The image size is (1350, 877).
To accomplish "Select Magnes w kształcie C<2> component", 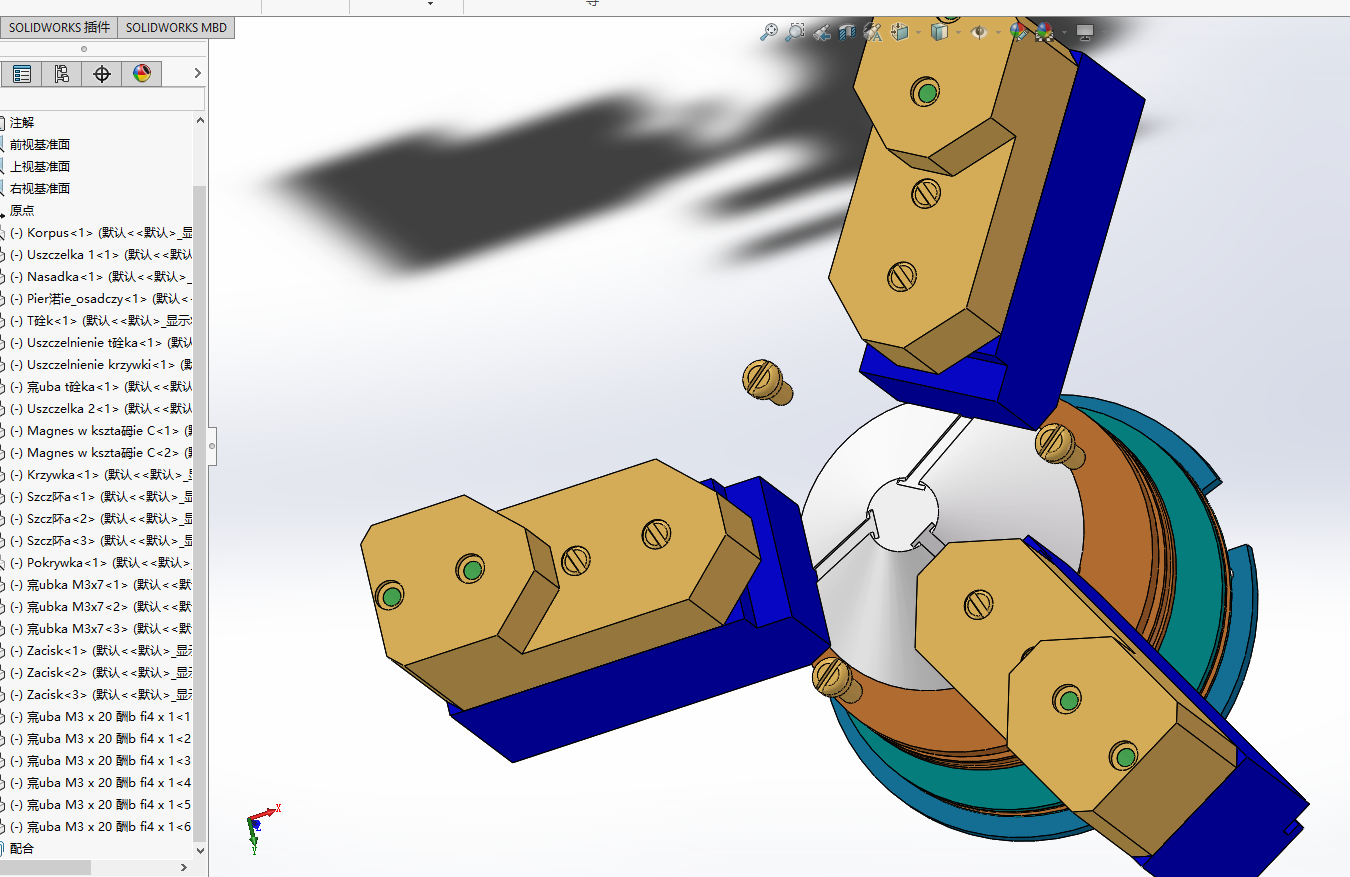I will click(x=100, y=452).
